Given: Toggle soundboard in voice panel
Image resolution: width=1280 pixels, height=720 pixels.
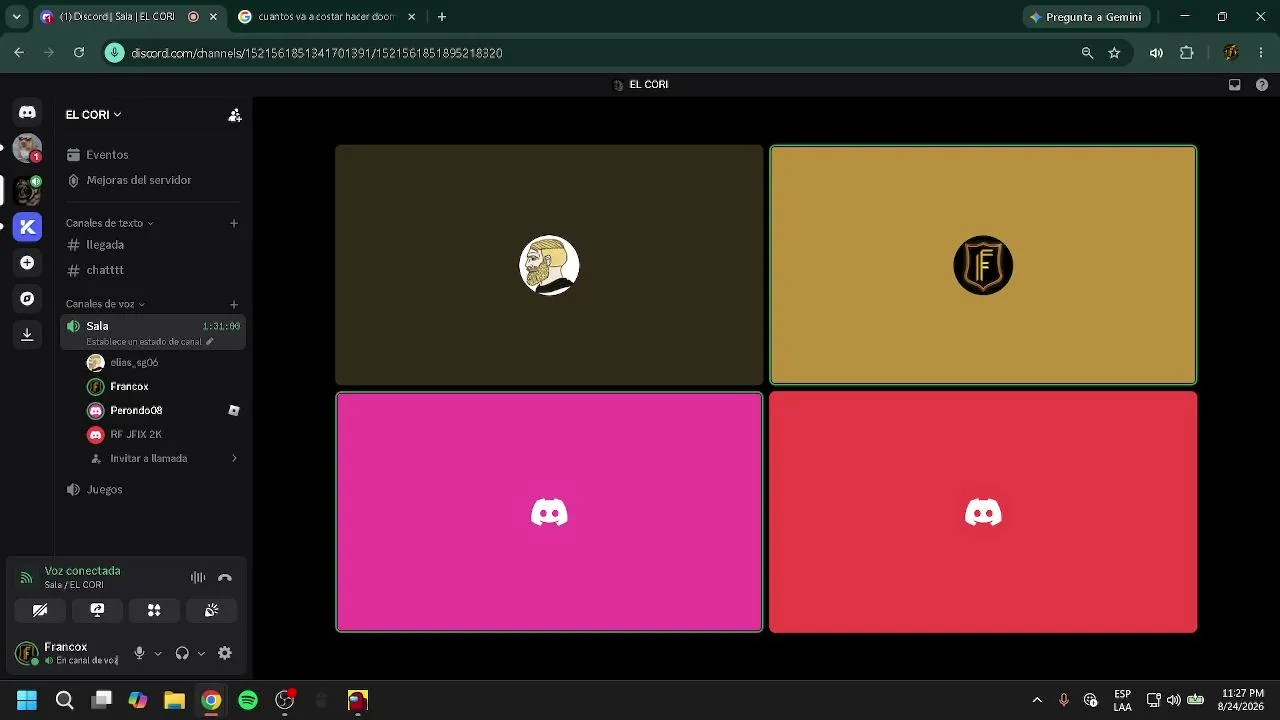Looking at the screenshot, I should pyautogui.click(x=212, y=610).
